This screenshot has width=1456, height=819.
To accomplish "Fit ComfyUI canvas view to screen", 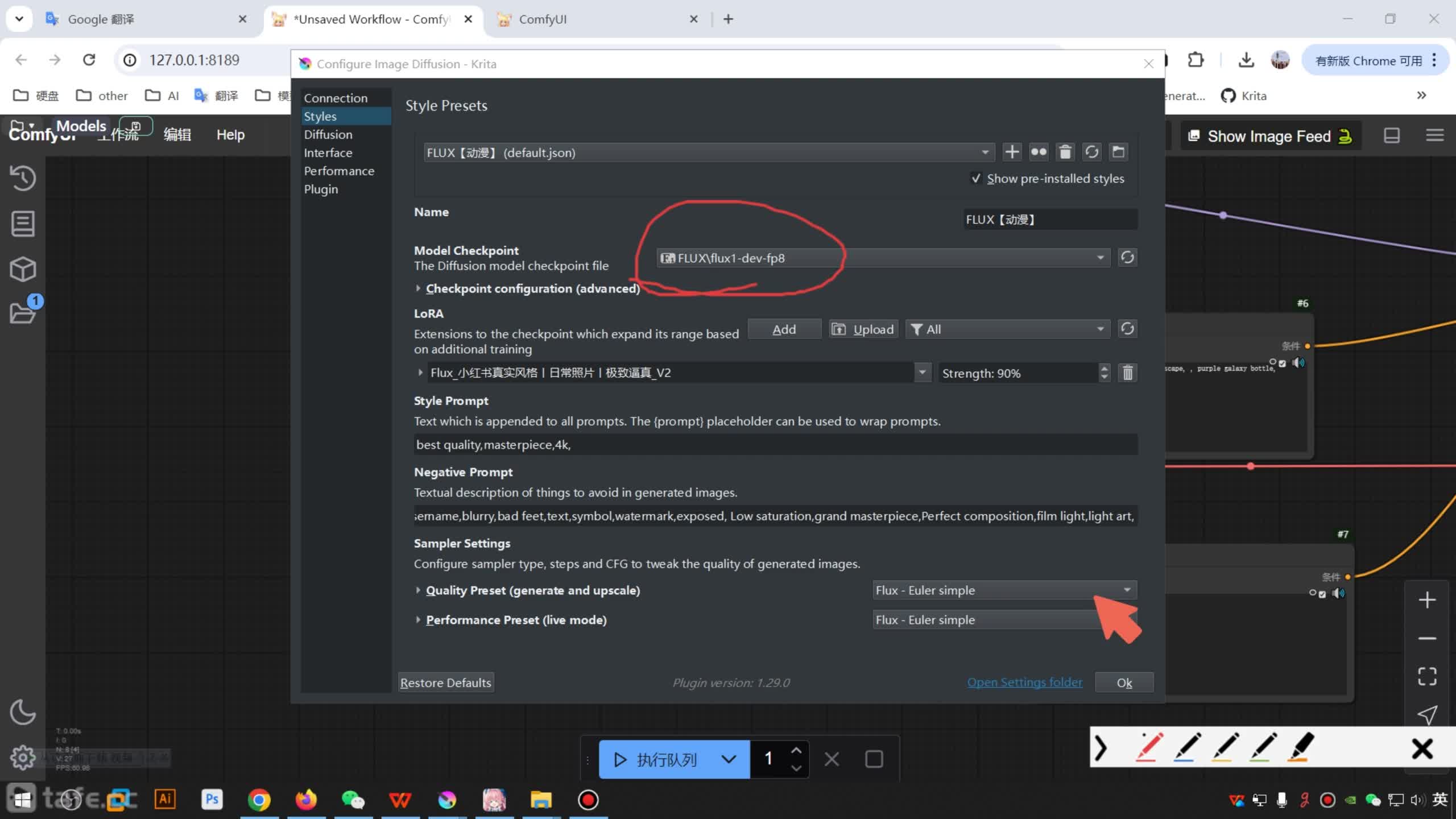I will click(1427, 676).
